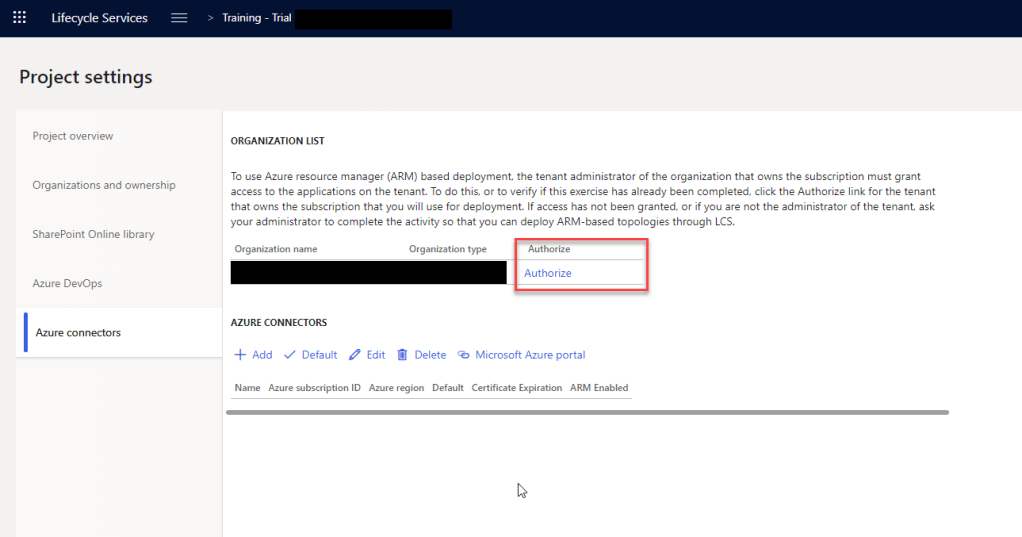Click the Azure subscription ID column header
Screen dimensions: 1022x537
point(314,388)
